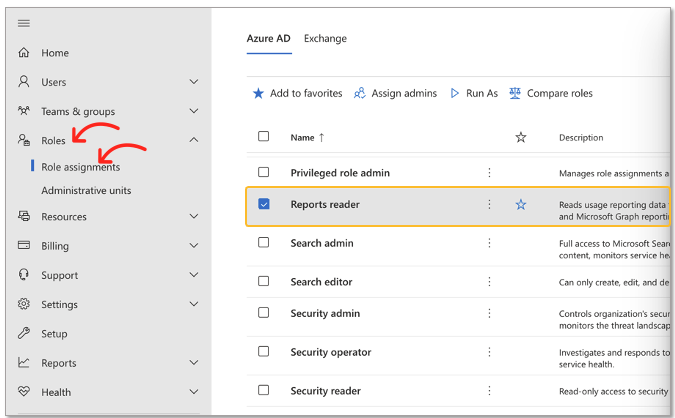The width and height of the screenshot is (675, 418).
Task: Open more options for Security operator
Action: pyautogui.click(x=489, y=352)
